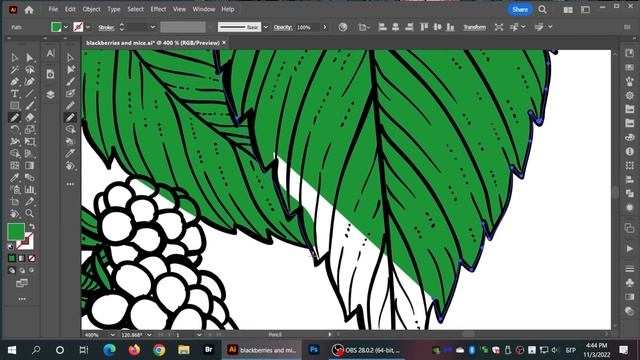Image resolution: width=640 pixels, height=360 pixels.
Task: Open the Edit menu
Action: click(x=70, y=9)
